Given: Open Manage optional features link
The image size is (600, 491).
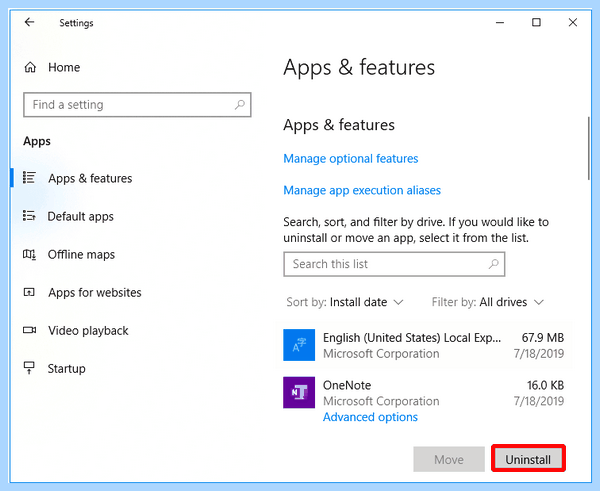Looking at the screenshot, I should 351,158.
